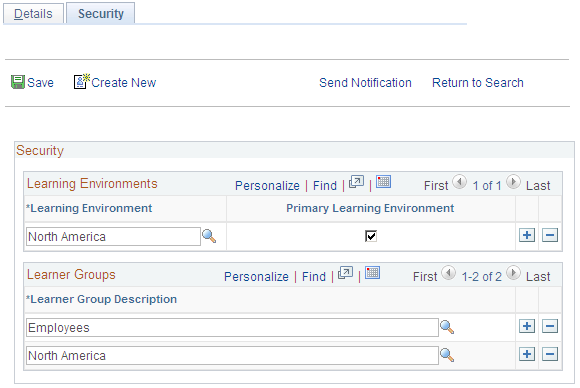The image size is (580, 388).
Task: Open lookup magnifier beside Learning Environment field
Action: 209,236
